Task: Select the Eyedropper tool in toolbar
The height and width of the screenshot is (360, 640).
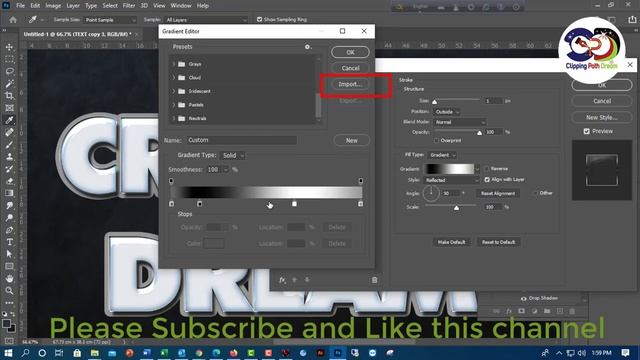Action: click(9, 120)
